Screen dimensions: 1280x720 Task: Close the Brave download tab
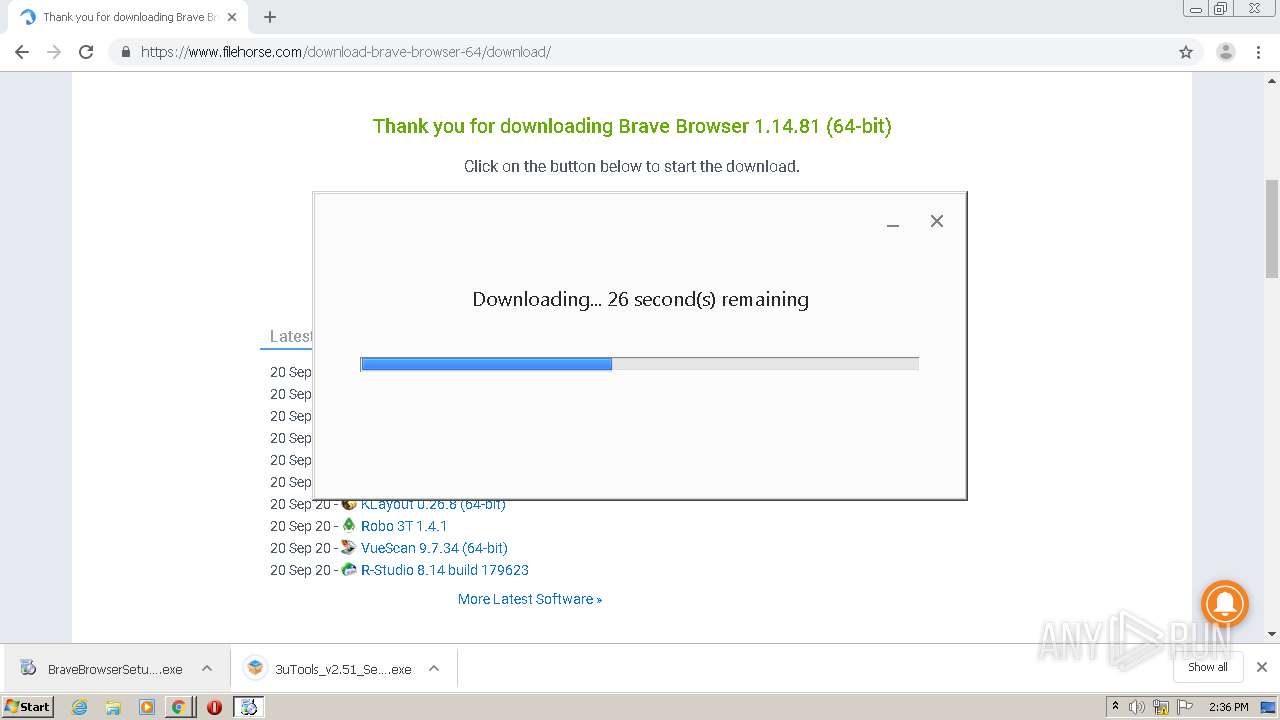tap(232, 17)
